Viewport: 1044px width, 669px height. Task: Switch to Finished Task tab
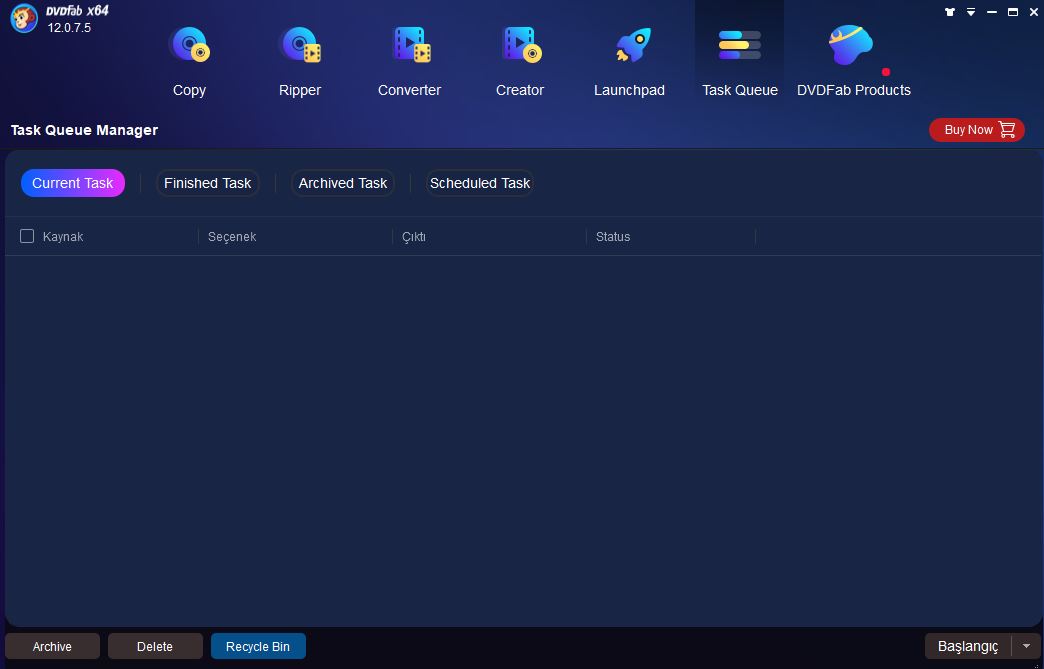tap(208, 183)
